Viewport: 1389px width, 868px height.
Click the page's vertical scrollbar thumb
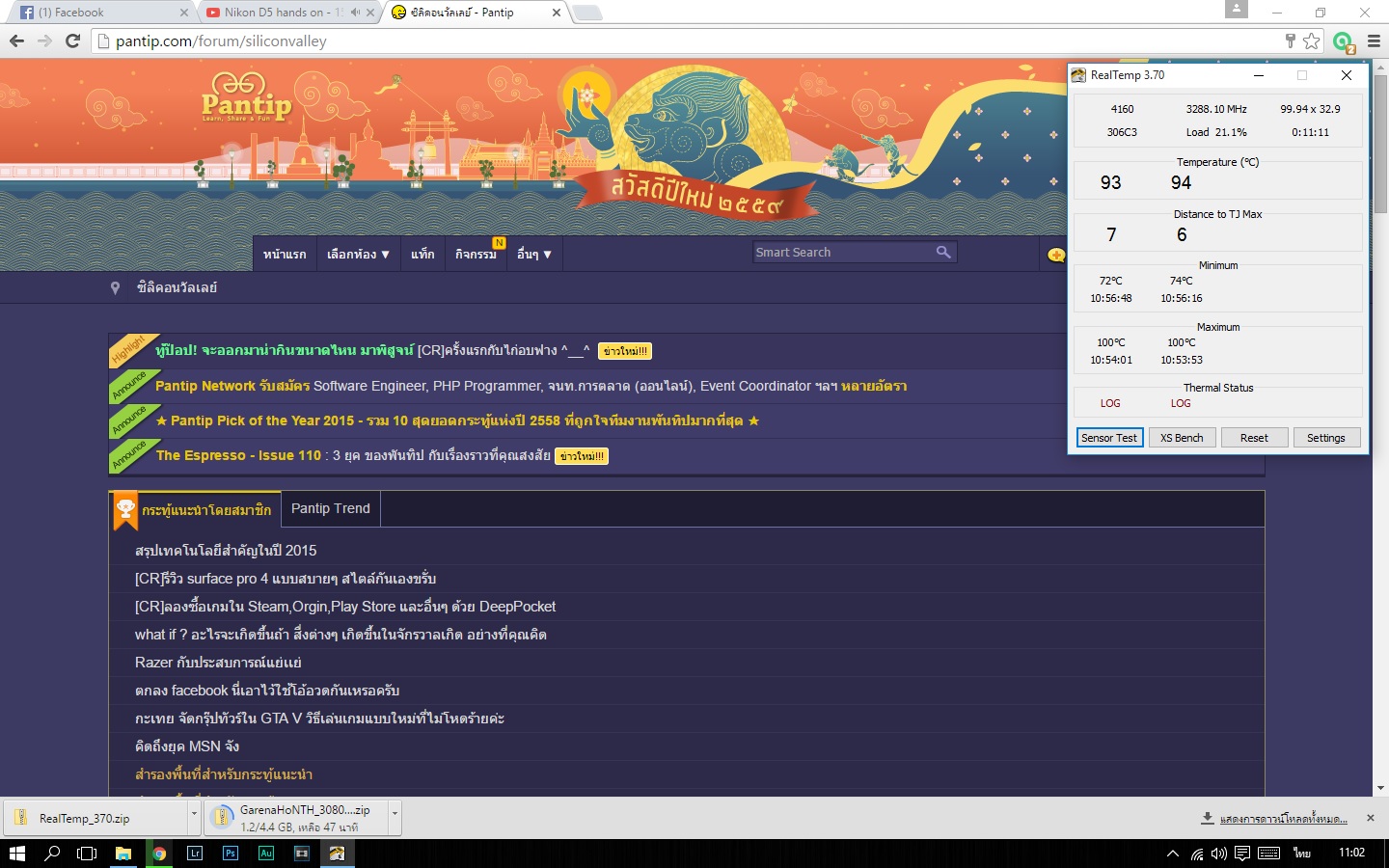click(x=1381, y=143)
